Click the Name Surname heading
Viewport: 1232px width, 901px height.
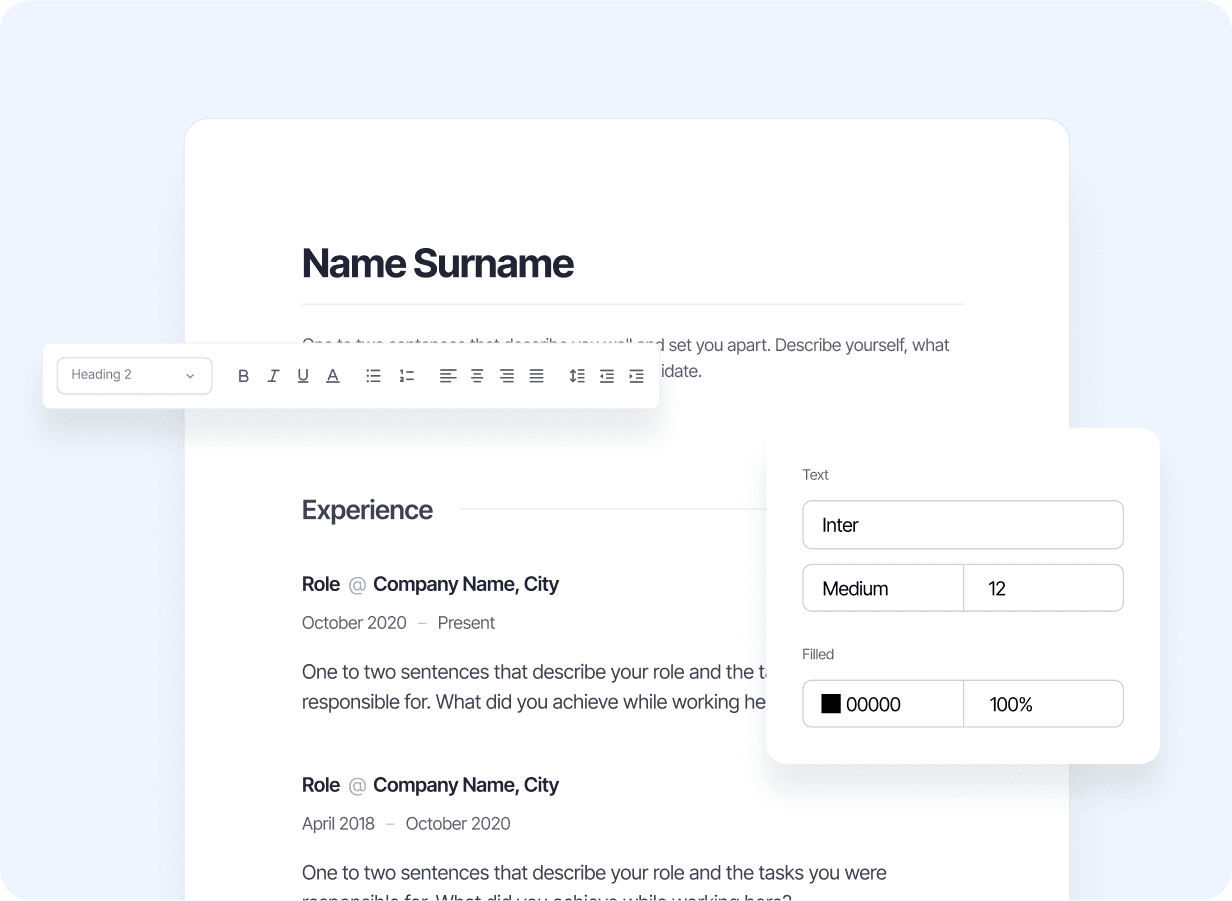click(438, 264)
